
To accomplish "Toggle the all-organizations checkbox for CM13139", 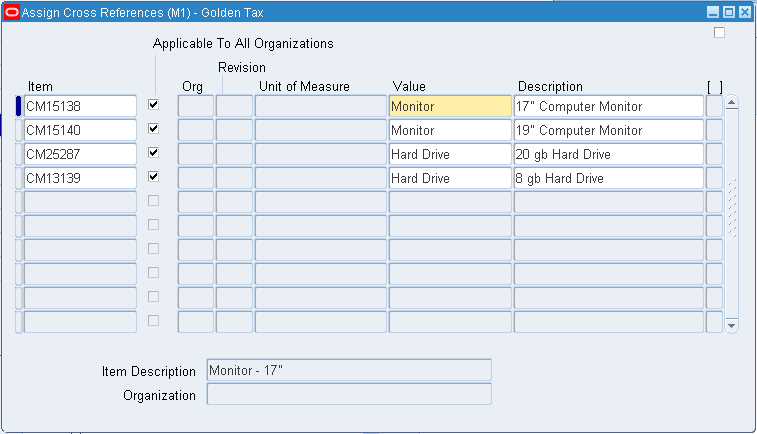I will (x=153, y=177).
